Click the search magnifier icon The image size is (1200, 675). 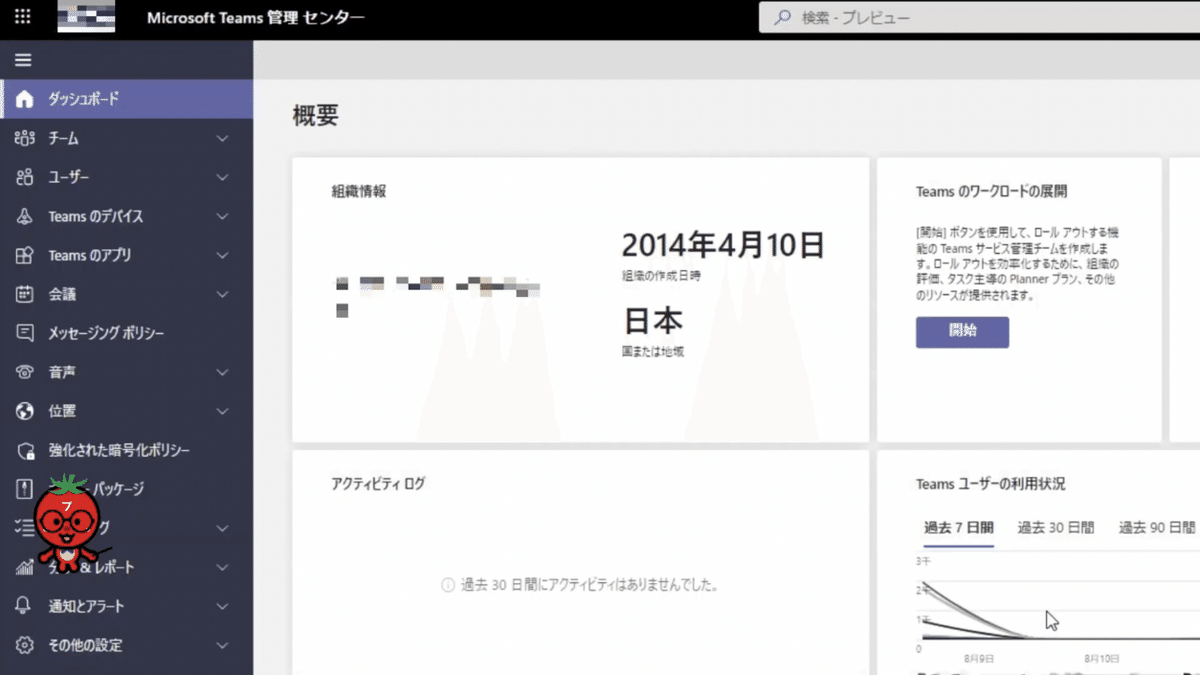[x=782, y=18]
